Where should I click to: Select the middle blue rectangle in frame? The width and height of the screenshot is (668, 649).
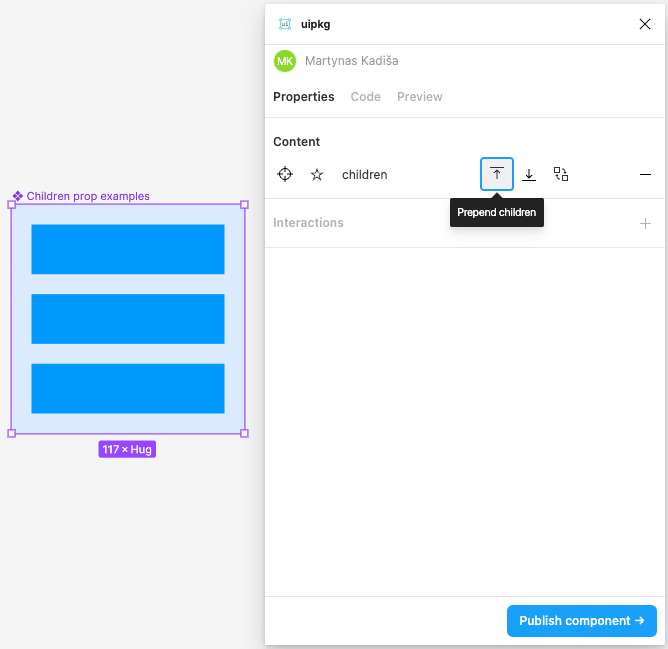(128, 319)
